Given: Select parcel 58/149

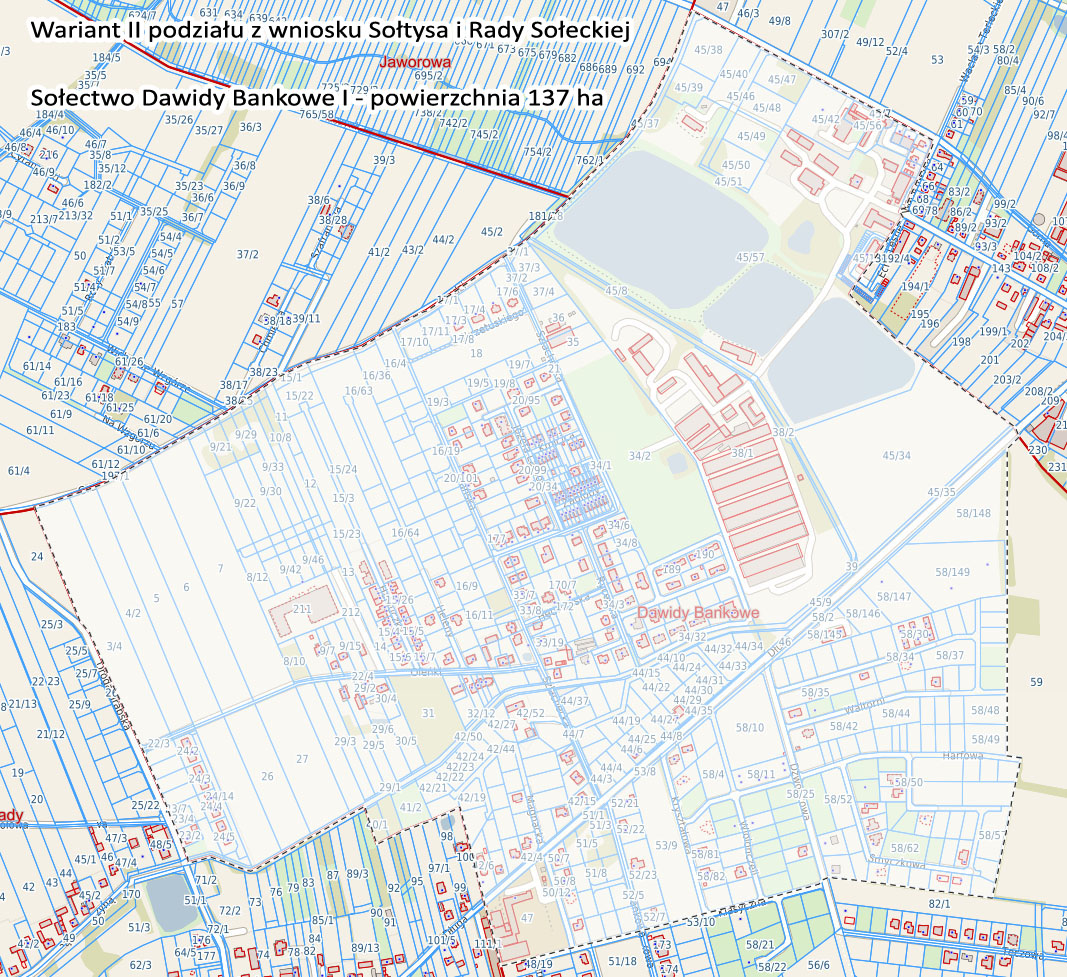Looking at the screenshot, I should coord(952,572).
